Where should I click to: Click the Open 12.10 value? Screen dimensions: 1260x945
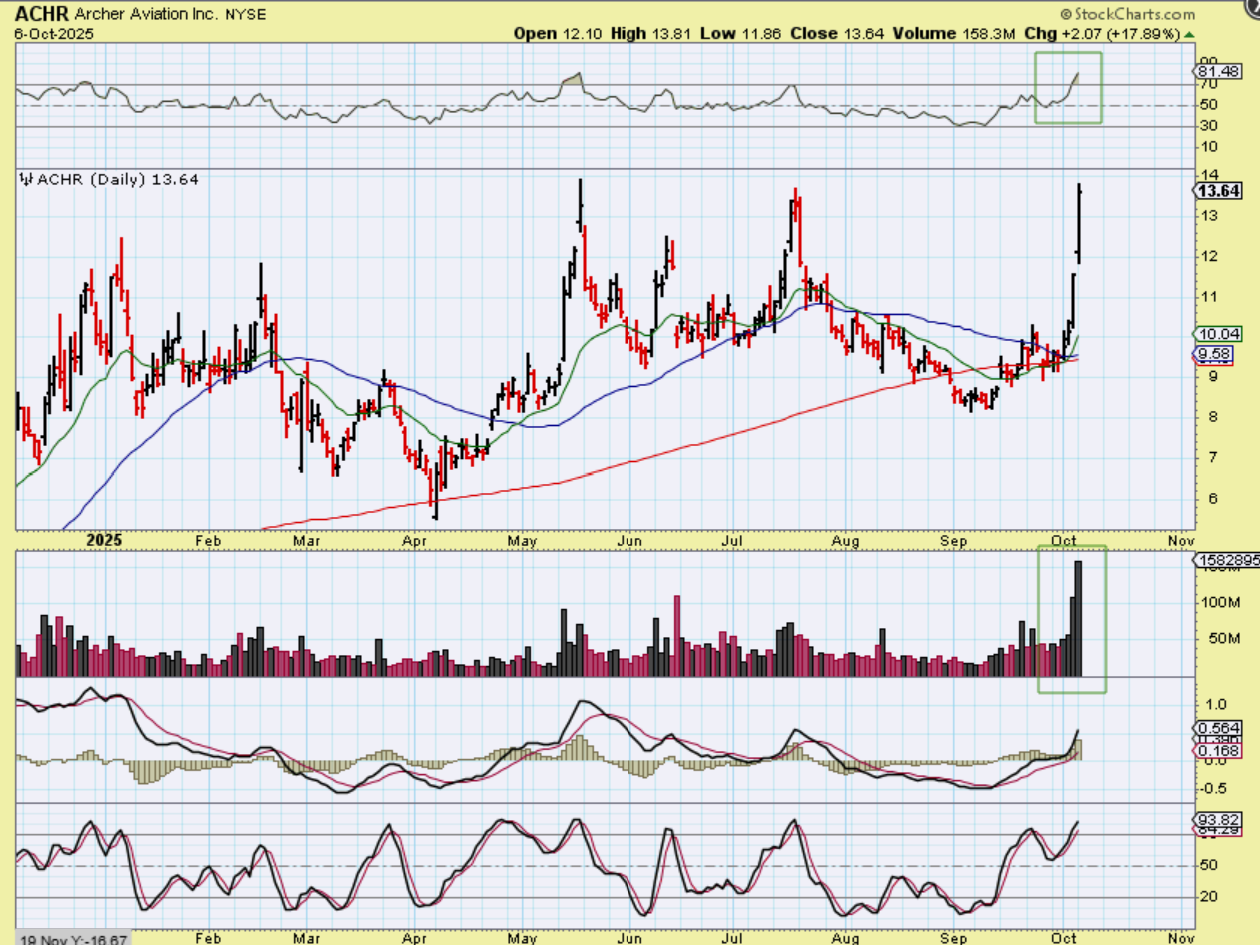pos(559,33)
